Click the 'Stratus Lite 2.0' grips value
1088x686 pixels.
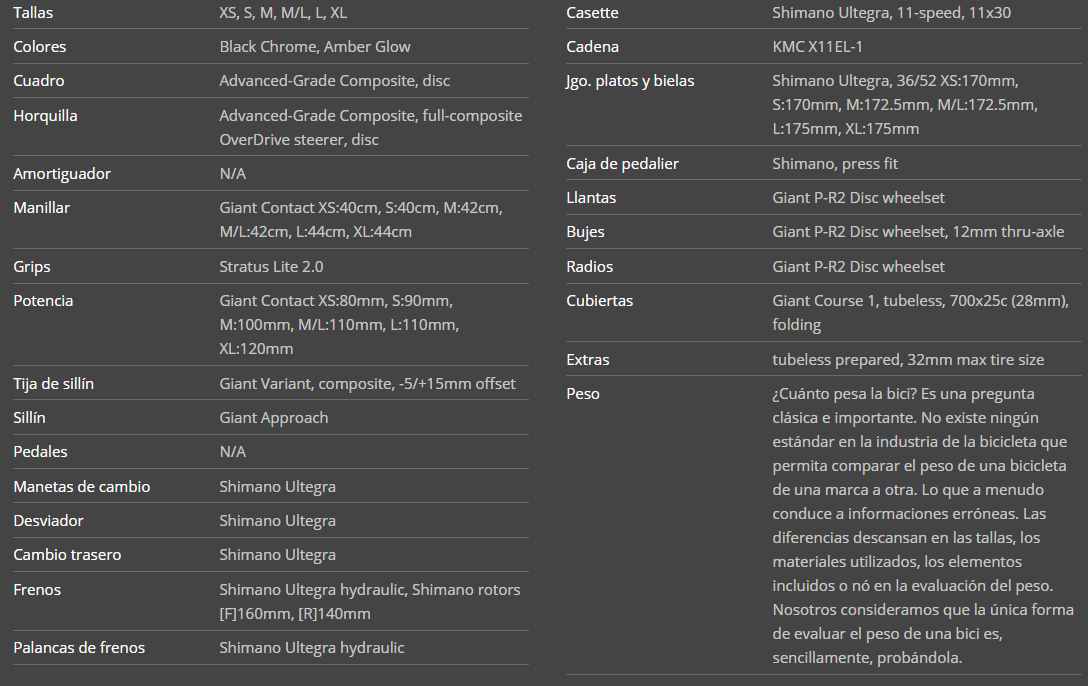(271, 267)
